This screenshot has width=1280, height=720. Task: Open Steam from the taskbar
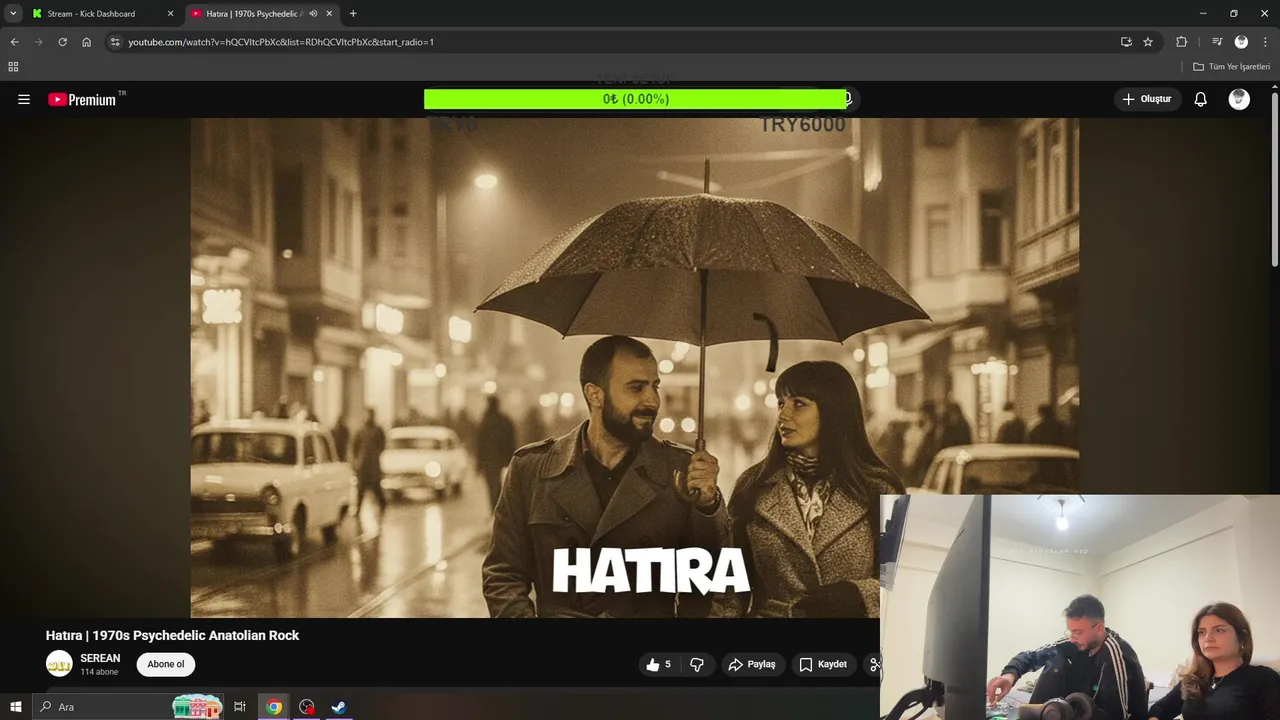pyautogui.click(x=339, y=707)
